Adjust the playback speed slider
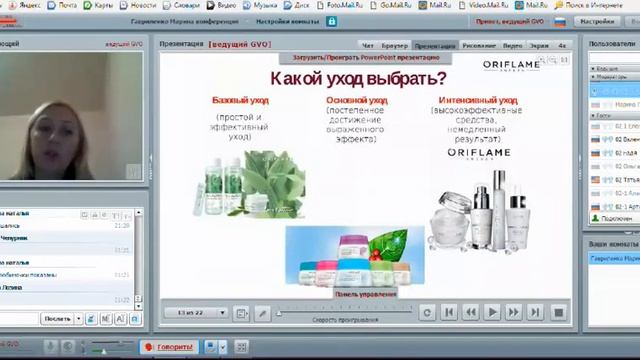Screen dimensions: 640x360 (345, 312)
